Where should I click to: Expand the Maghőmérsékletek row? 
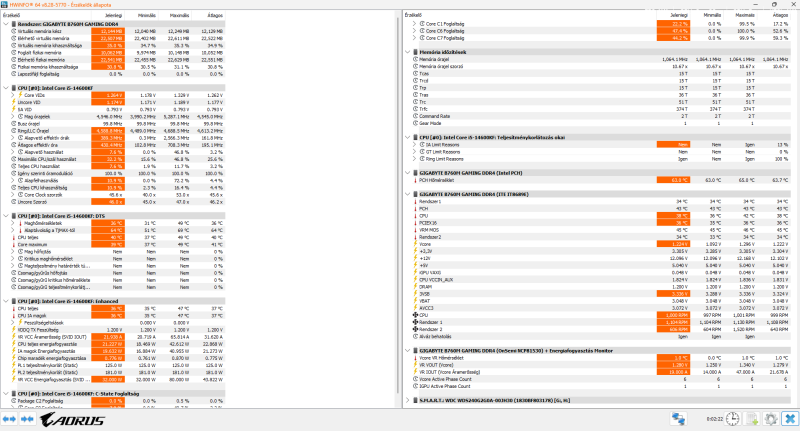(x=13, y=223)
